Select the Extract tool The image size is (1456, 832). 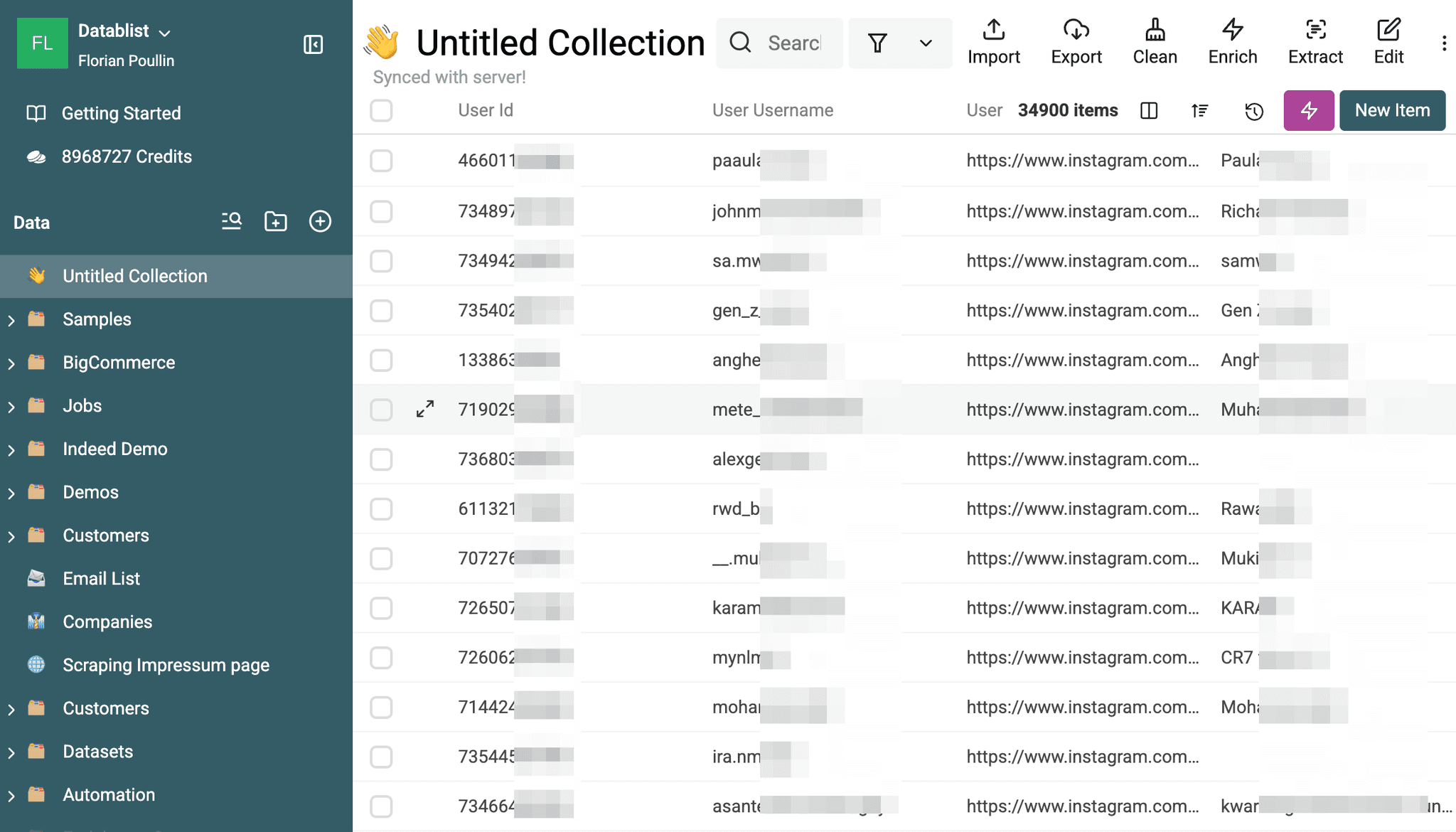[x=1315, y=41]
